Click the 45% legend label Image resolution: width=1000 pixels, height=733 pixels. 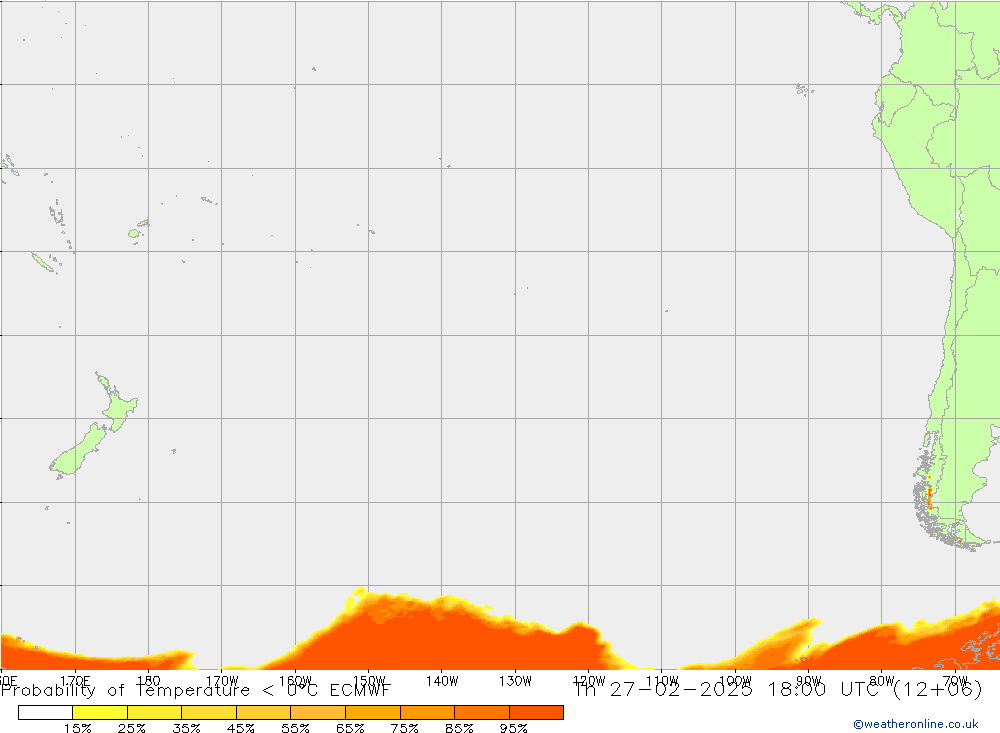(241, 728)
